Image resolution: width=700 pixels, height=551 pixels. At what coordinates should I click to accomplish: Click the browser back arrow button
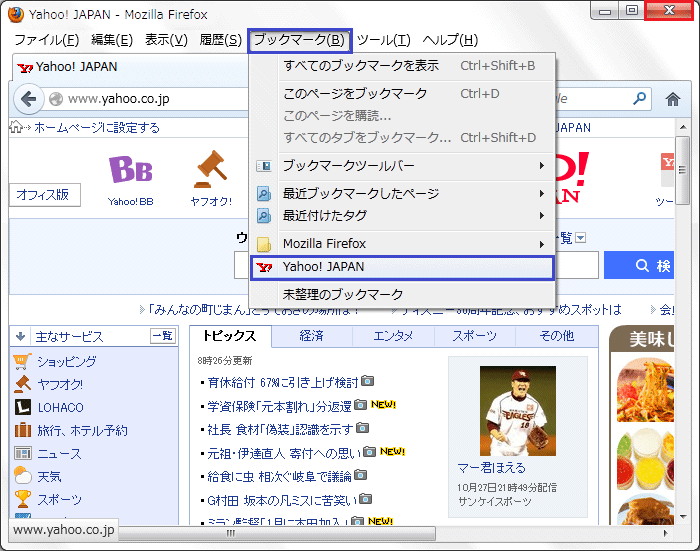[x=27, y=99]
